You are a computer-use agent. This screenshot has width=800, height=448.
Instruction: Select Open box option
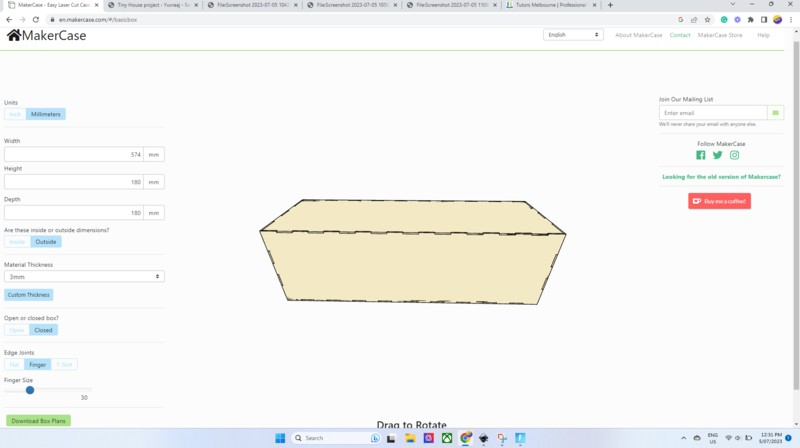(x=17, y=330)
